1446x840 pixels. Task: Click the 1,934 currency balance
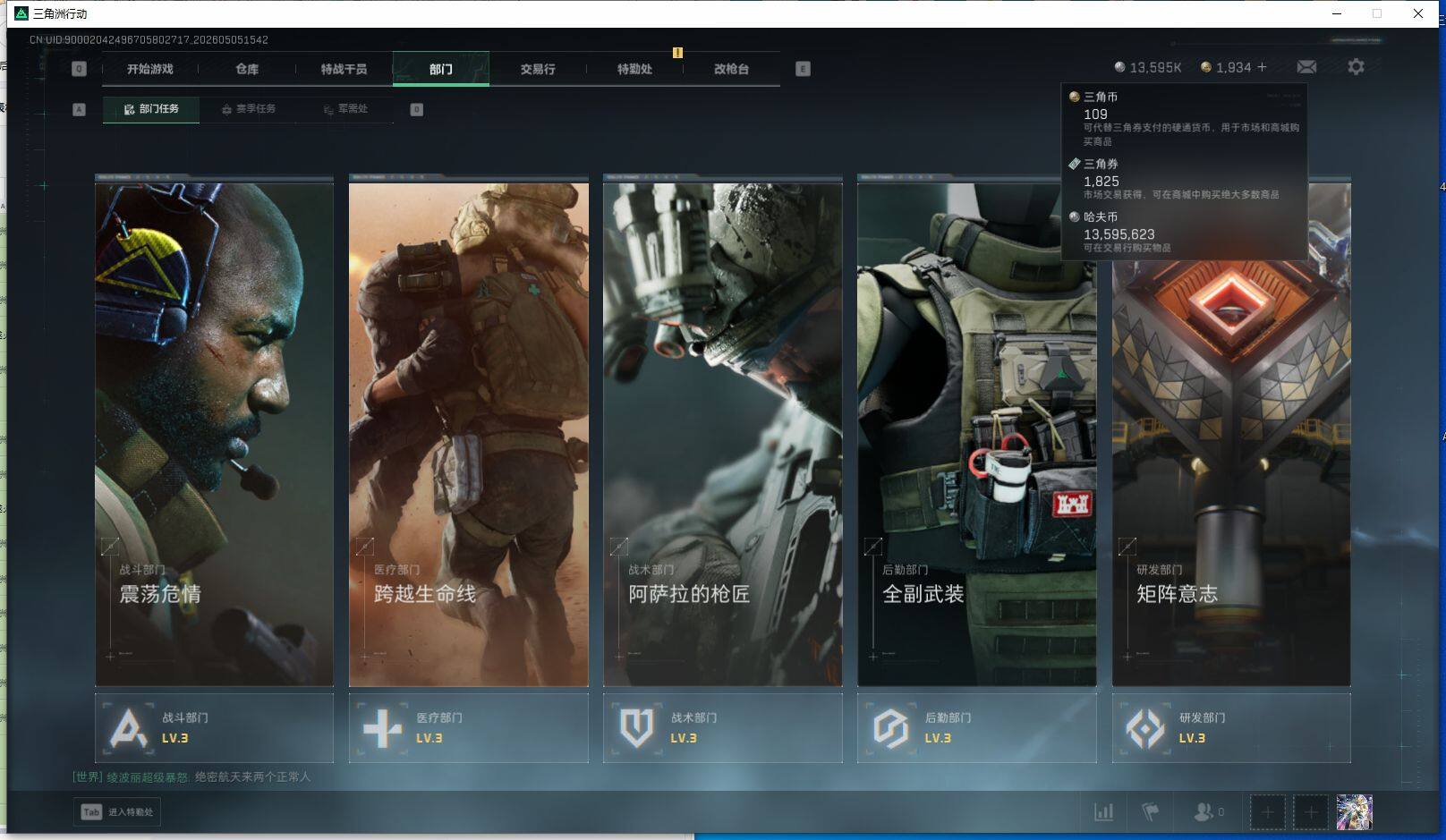(1226, 67)
